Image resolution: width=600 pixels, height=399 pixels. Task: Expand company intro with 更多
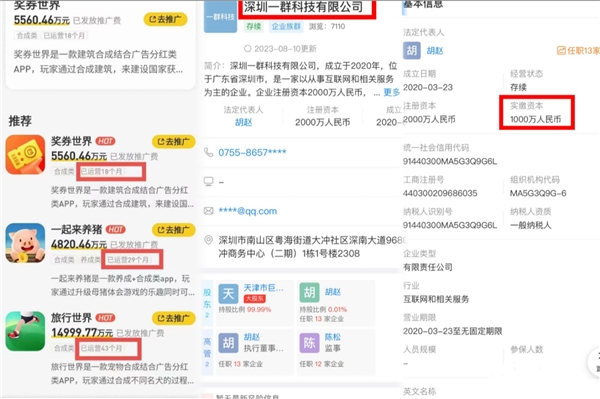coord(391,92)
